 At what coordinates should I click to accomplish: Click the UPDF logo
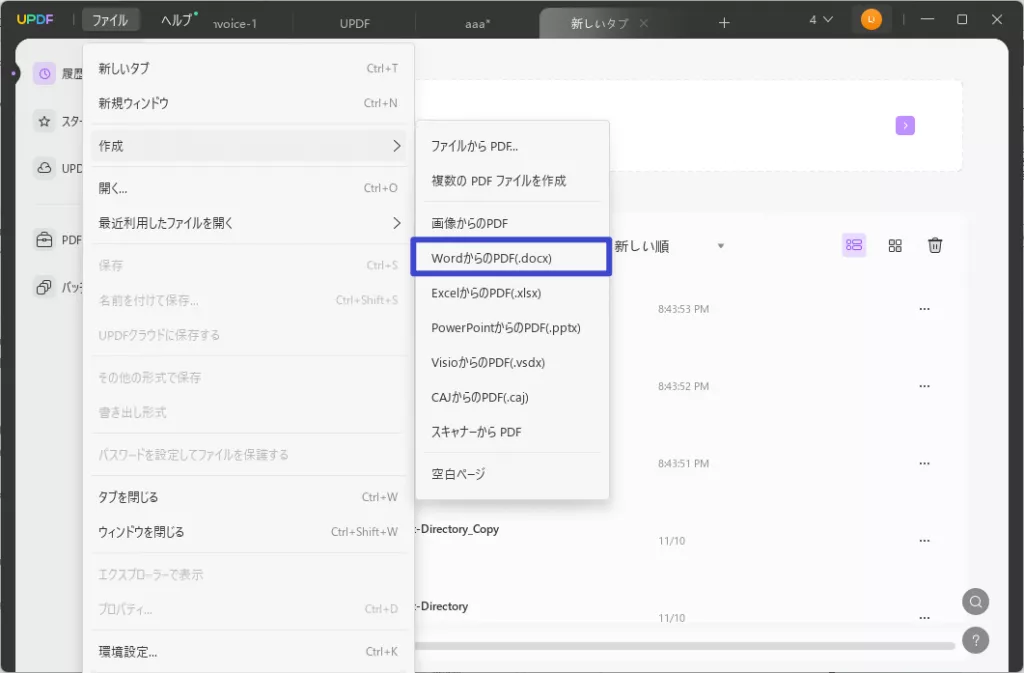35,20
